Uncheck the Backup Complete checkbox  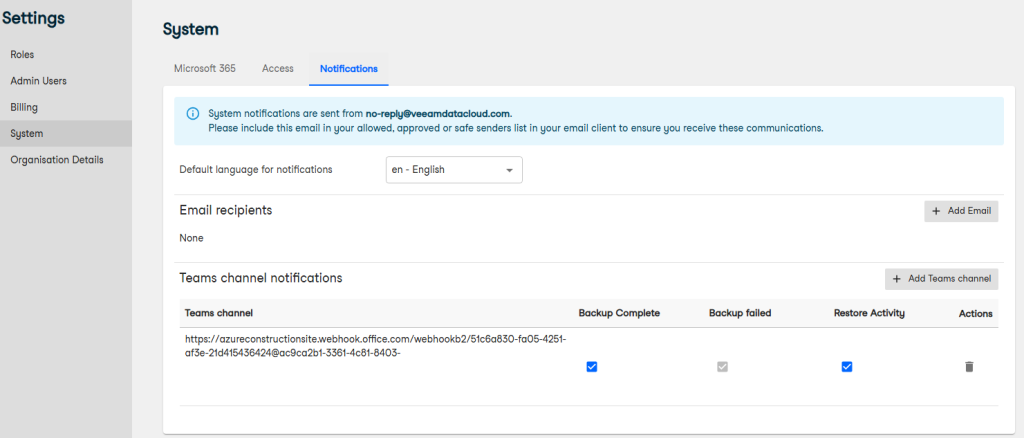point(592,367)
